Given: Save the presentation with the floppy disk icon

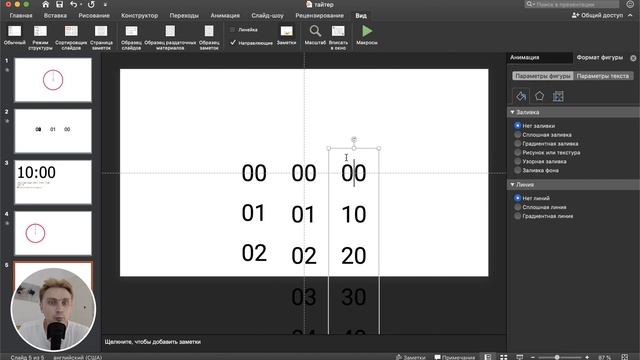Looking at the screenshot, I should [x=59, y=4].
